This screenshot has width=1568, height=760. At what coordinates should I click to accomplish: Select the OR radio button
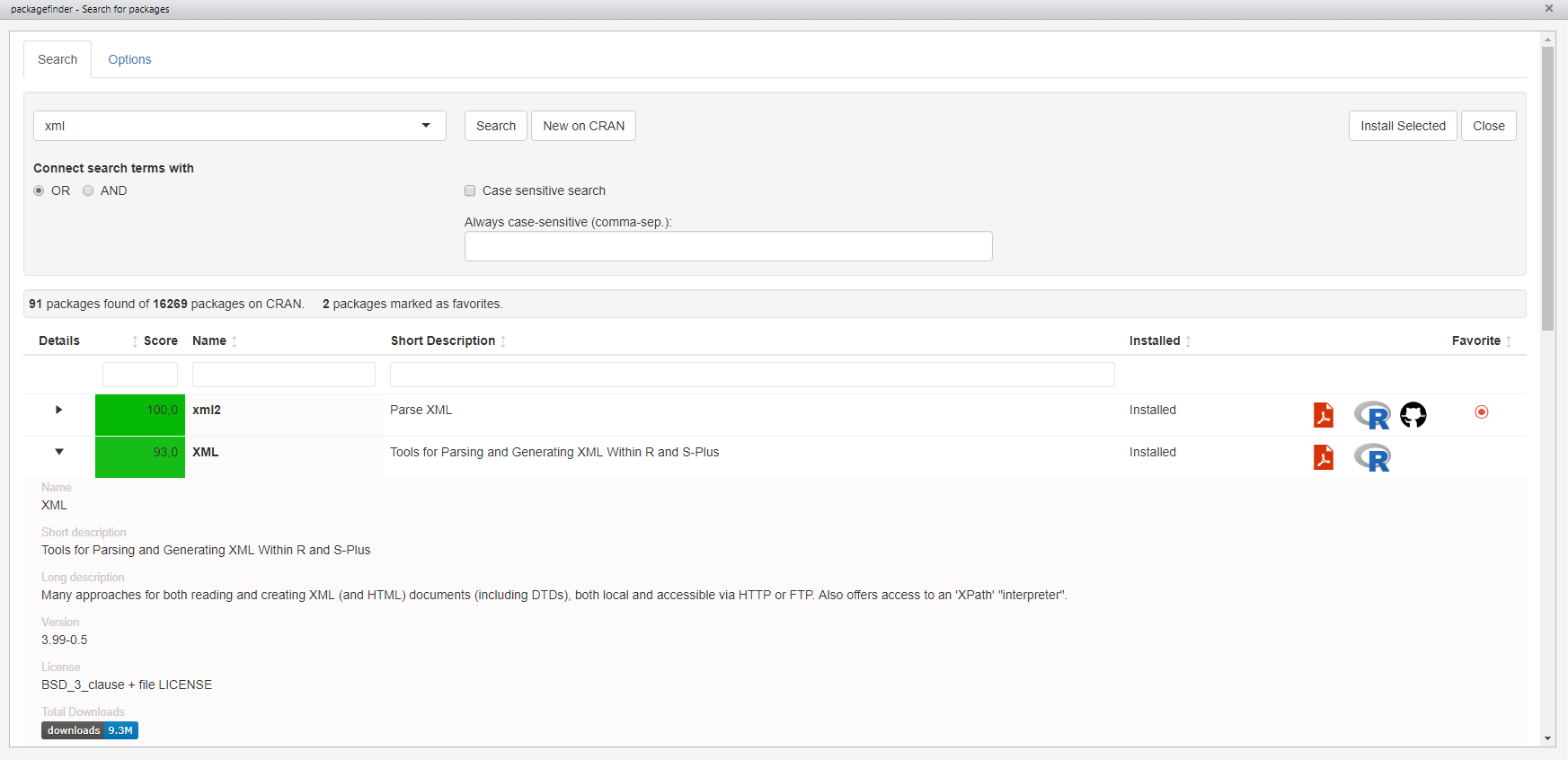39,190
